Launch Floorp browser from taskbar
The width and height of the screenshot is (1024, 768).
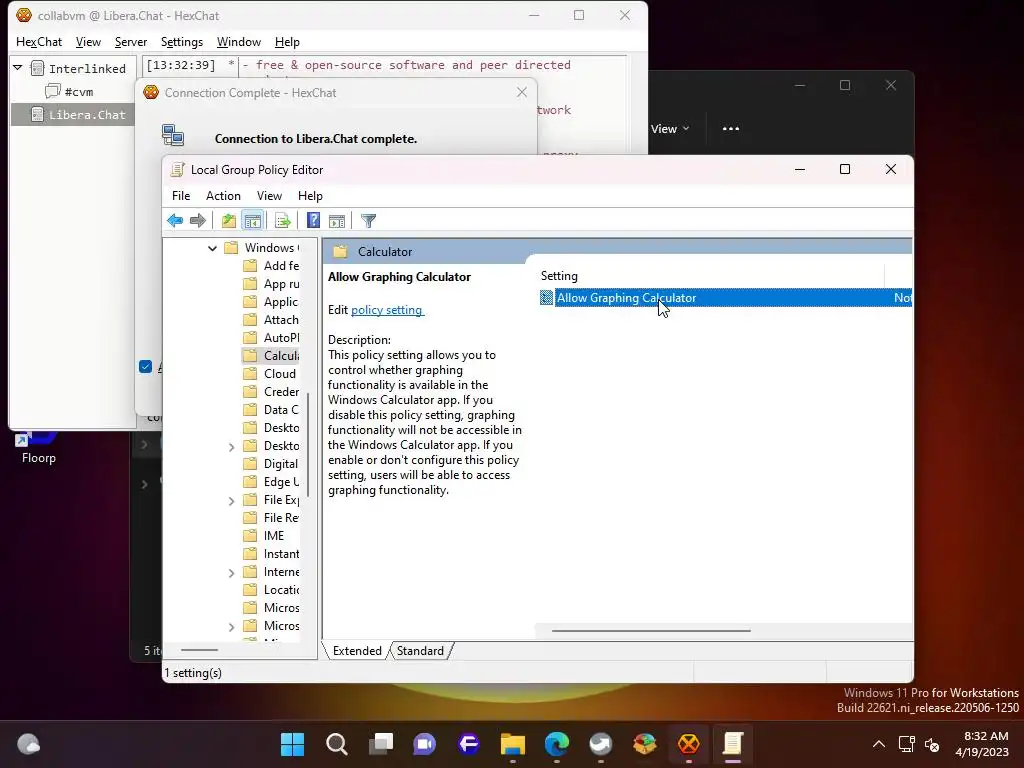click(x=469, y=744)
